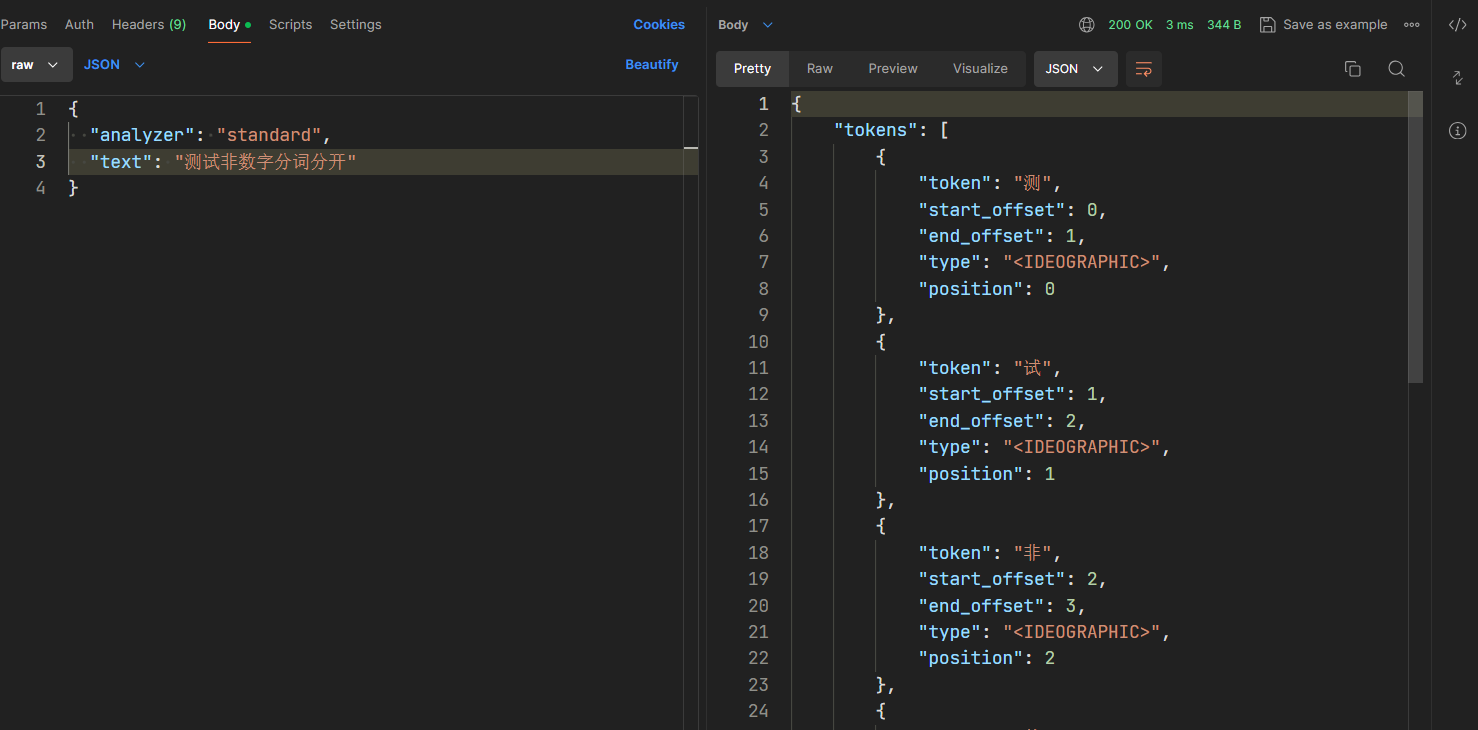The height and width of the screenshot is (730, 1478).
Task: Search the response with magnifier icon
Action: tap(1396, 69)
